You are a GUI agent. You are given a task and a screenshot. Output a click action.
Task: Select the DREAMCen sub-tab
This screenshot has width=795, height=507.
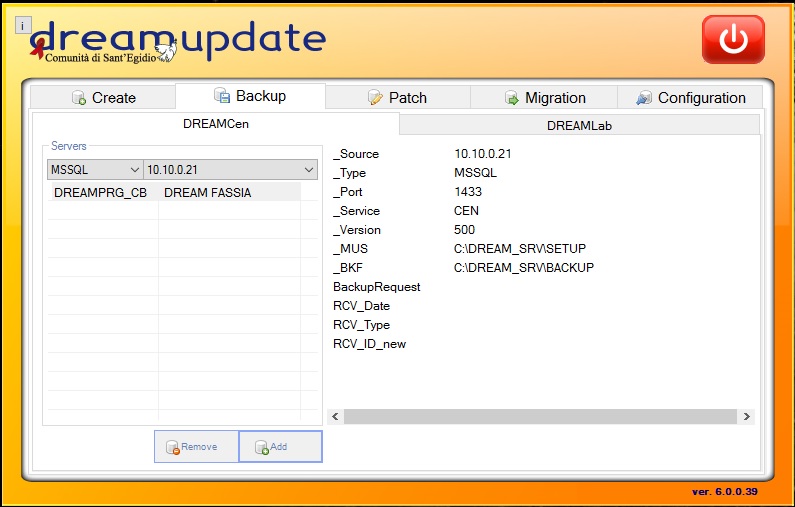(216, 124)
